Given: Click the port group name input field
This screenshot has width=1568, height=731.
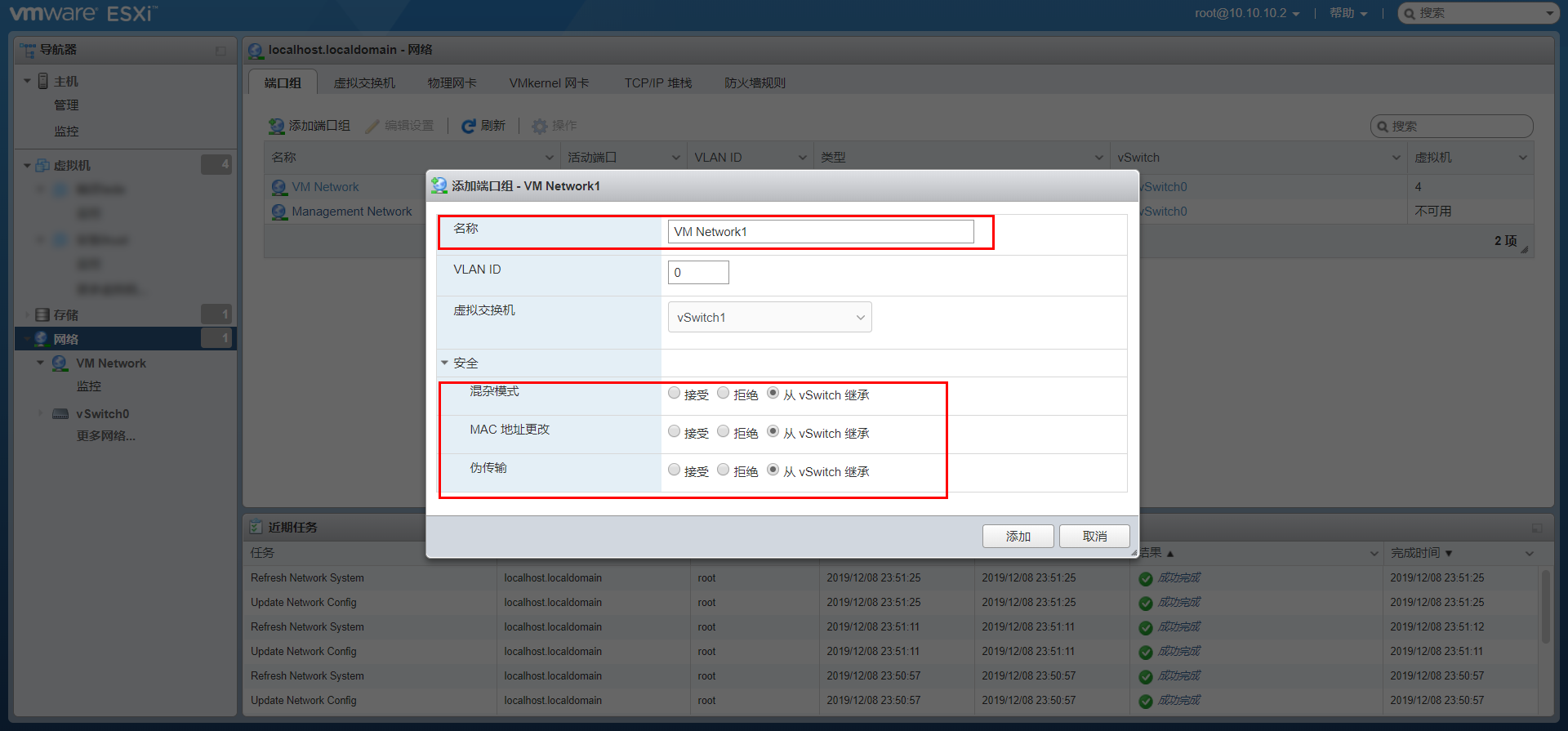Looking at the screenshot, I should [x=821, y=232].
